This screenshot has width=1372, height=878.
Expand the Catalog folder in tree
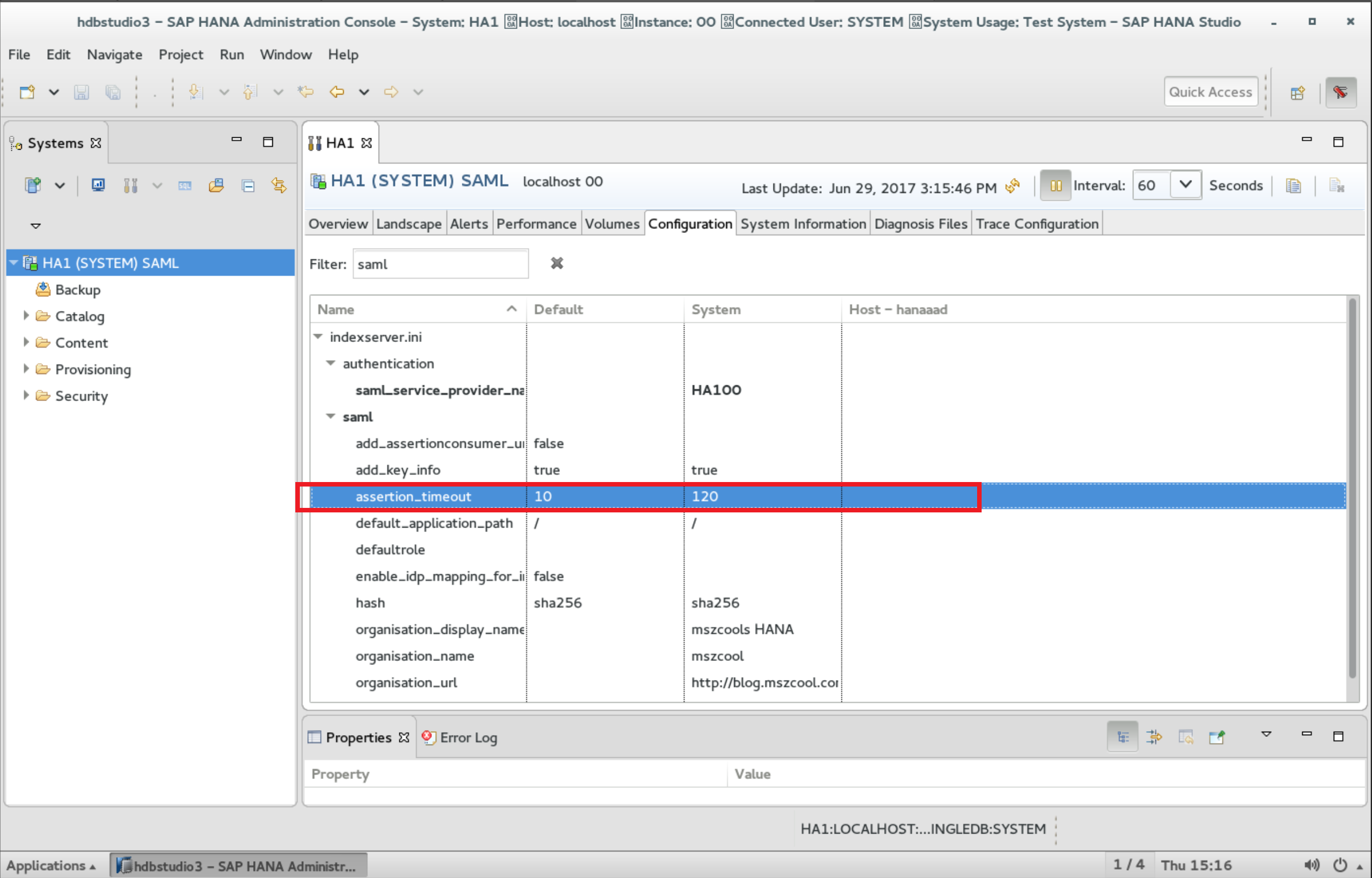[x=26, y=316]
